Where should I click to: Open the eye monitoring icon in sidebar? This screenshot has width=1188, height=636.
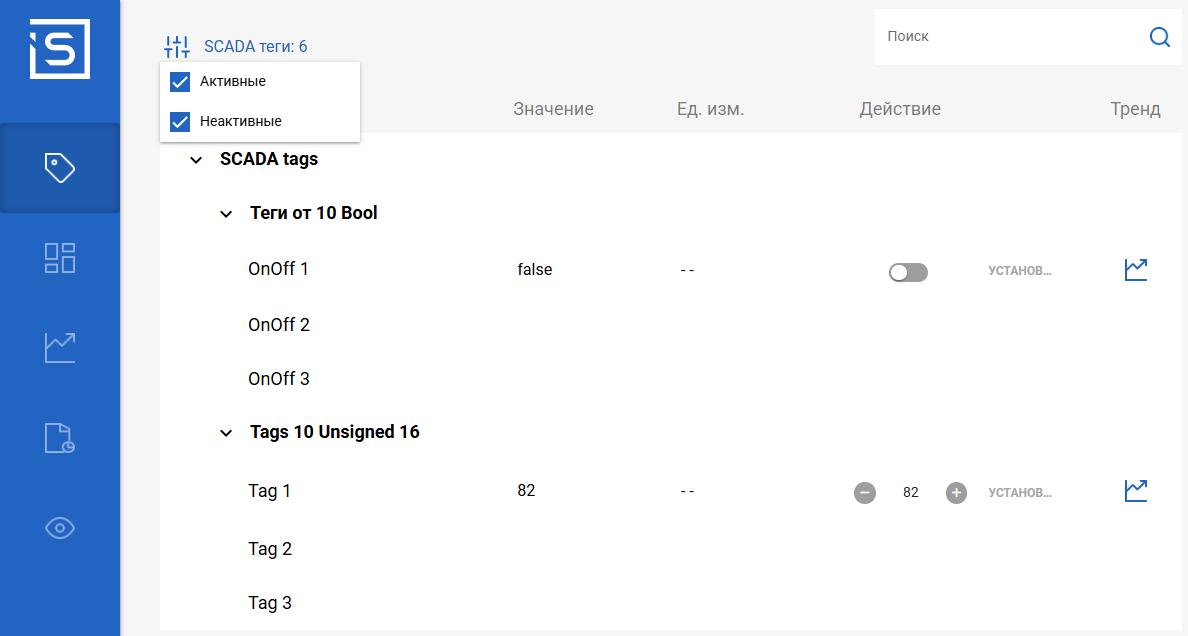tap(60, 528)
